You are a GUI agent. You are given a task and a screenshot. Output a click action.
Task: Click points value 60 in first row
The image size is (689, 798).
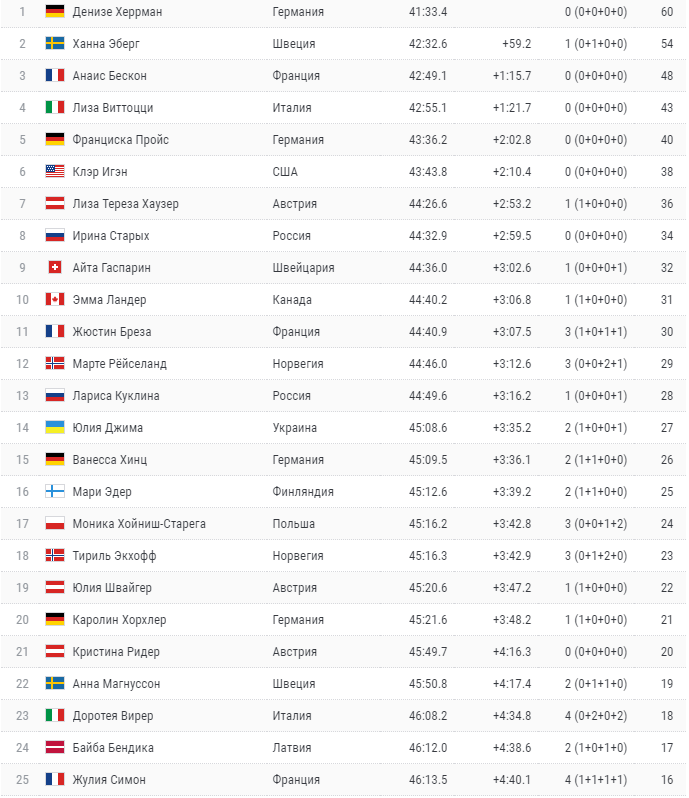tap(667, 12)
